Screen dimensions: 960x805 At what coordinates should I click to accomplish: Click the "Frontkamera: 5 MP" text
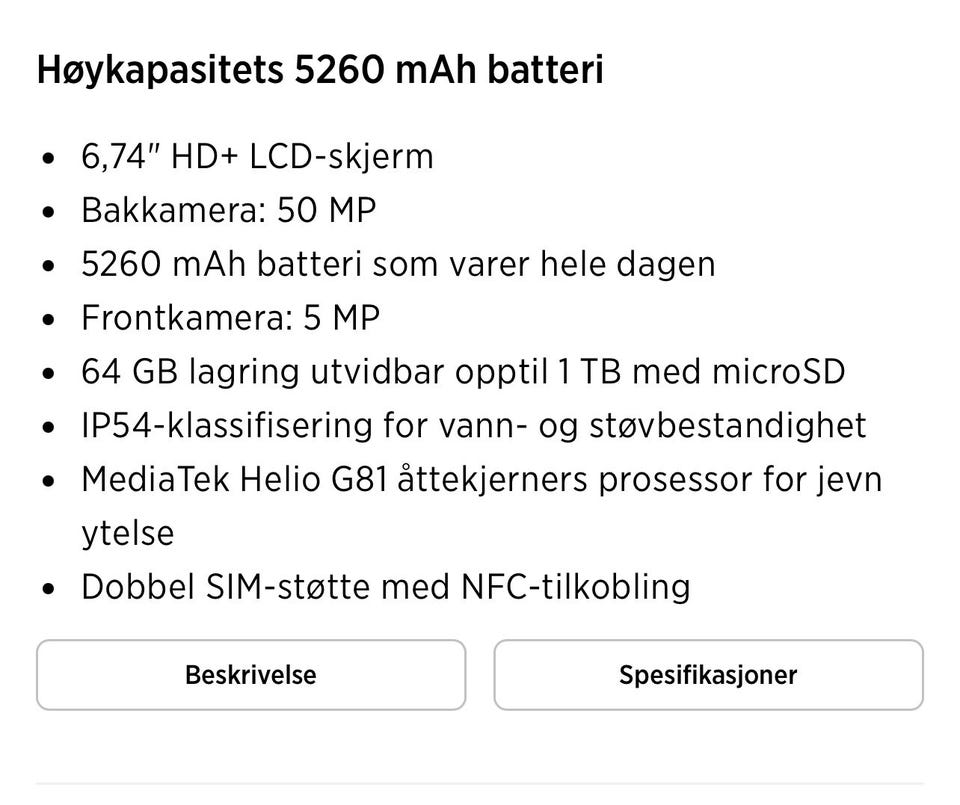click(230, 318)
